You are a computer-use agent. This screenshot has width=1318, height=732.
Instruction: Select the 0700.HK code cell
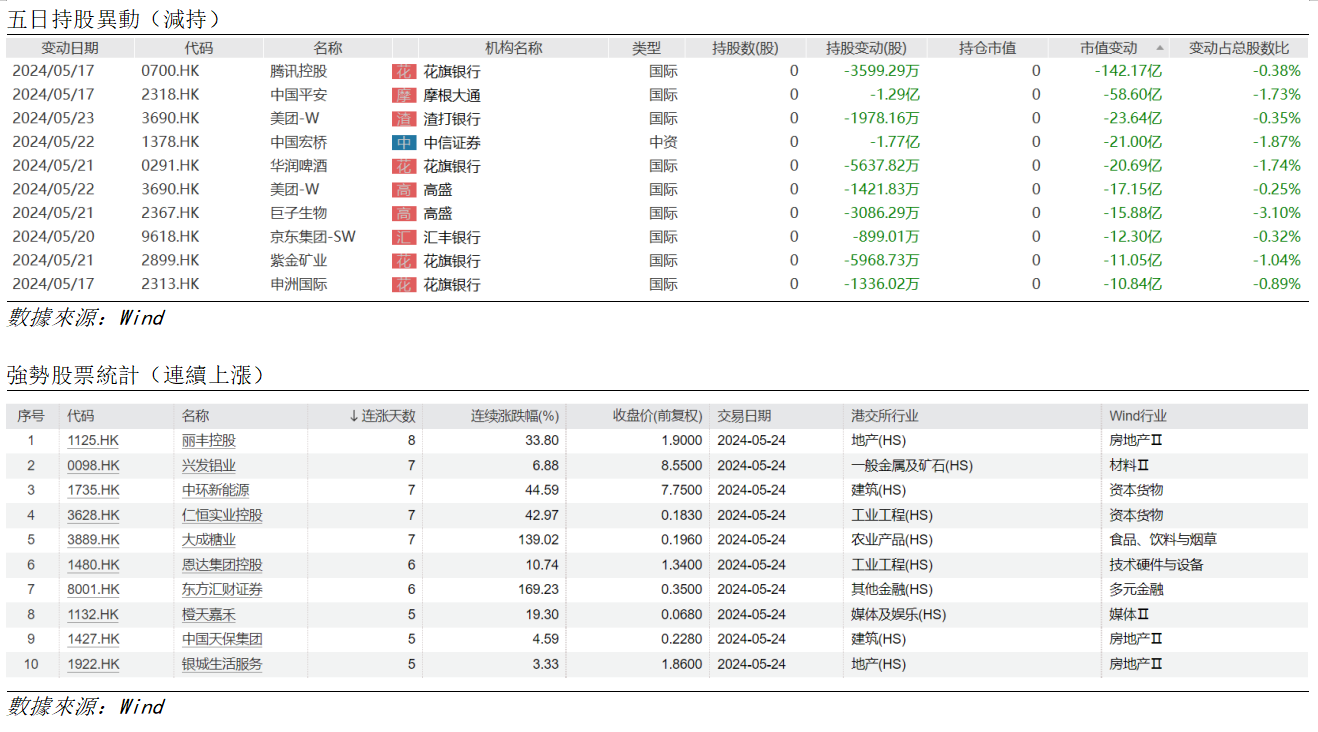point(170,71)
